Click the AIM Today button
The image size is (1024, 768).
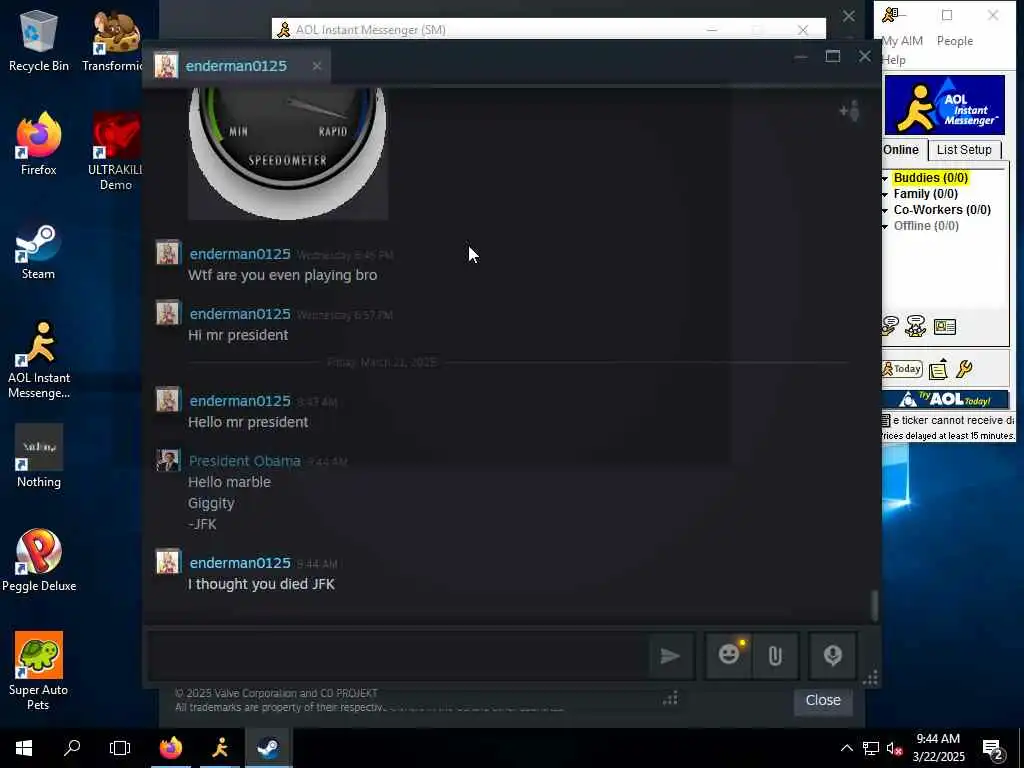pos(902,369)
